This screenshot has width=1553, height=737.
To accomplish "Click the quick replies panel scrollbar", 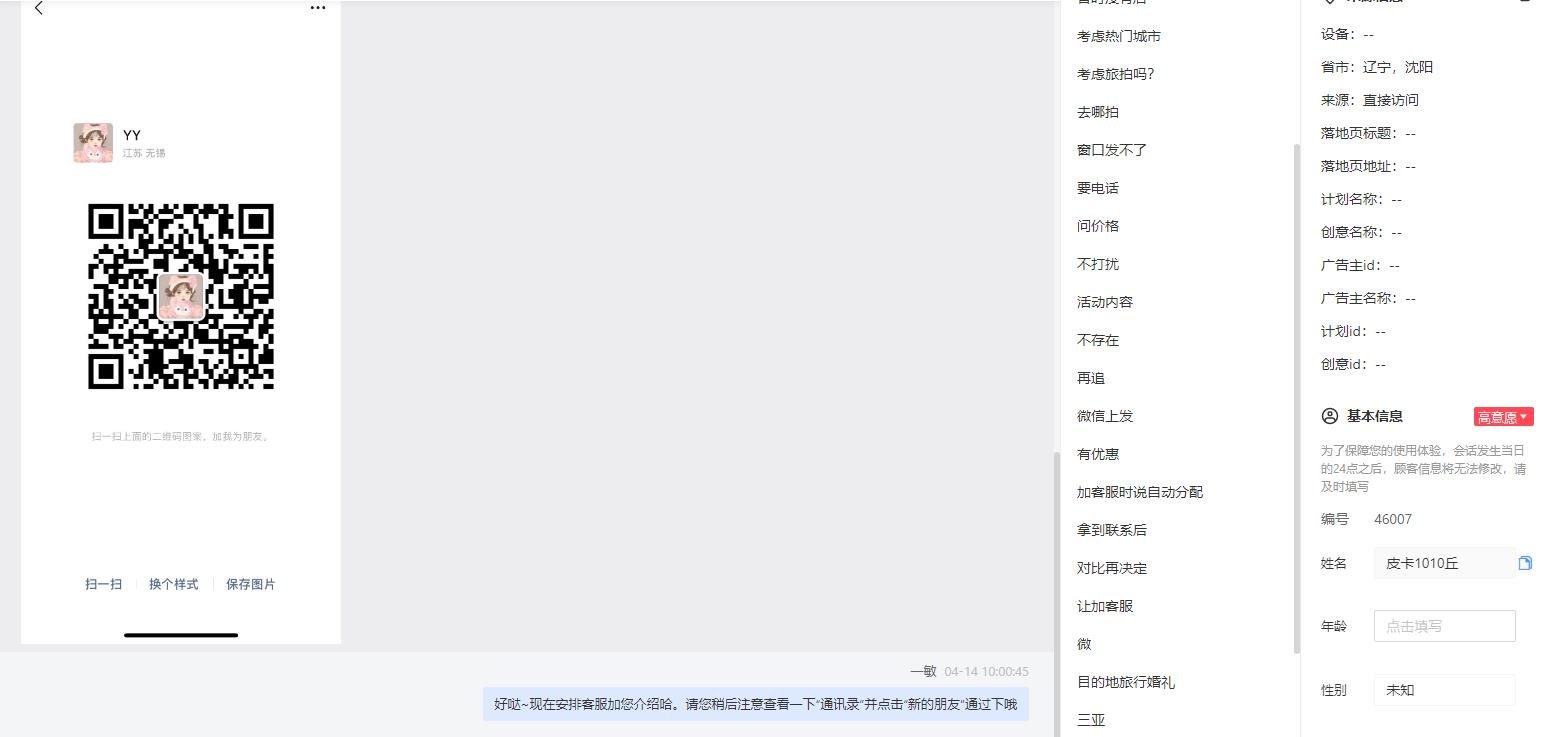I will [x=1297, y=398].
